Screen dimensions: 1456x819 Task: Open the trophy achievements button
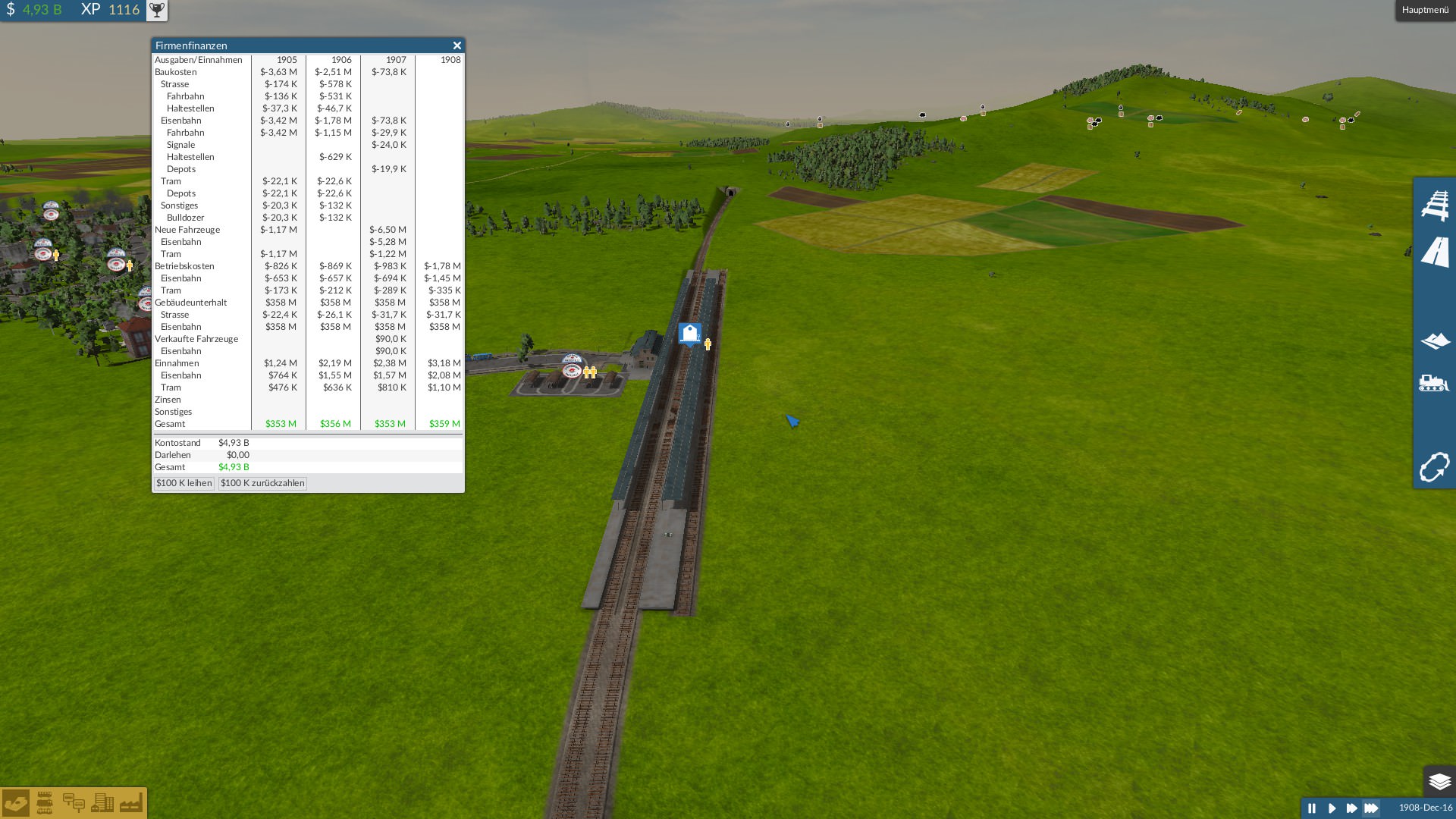click(156, 10)
